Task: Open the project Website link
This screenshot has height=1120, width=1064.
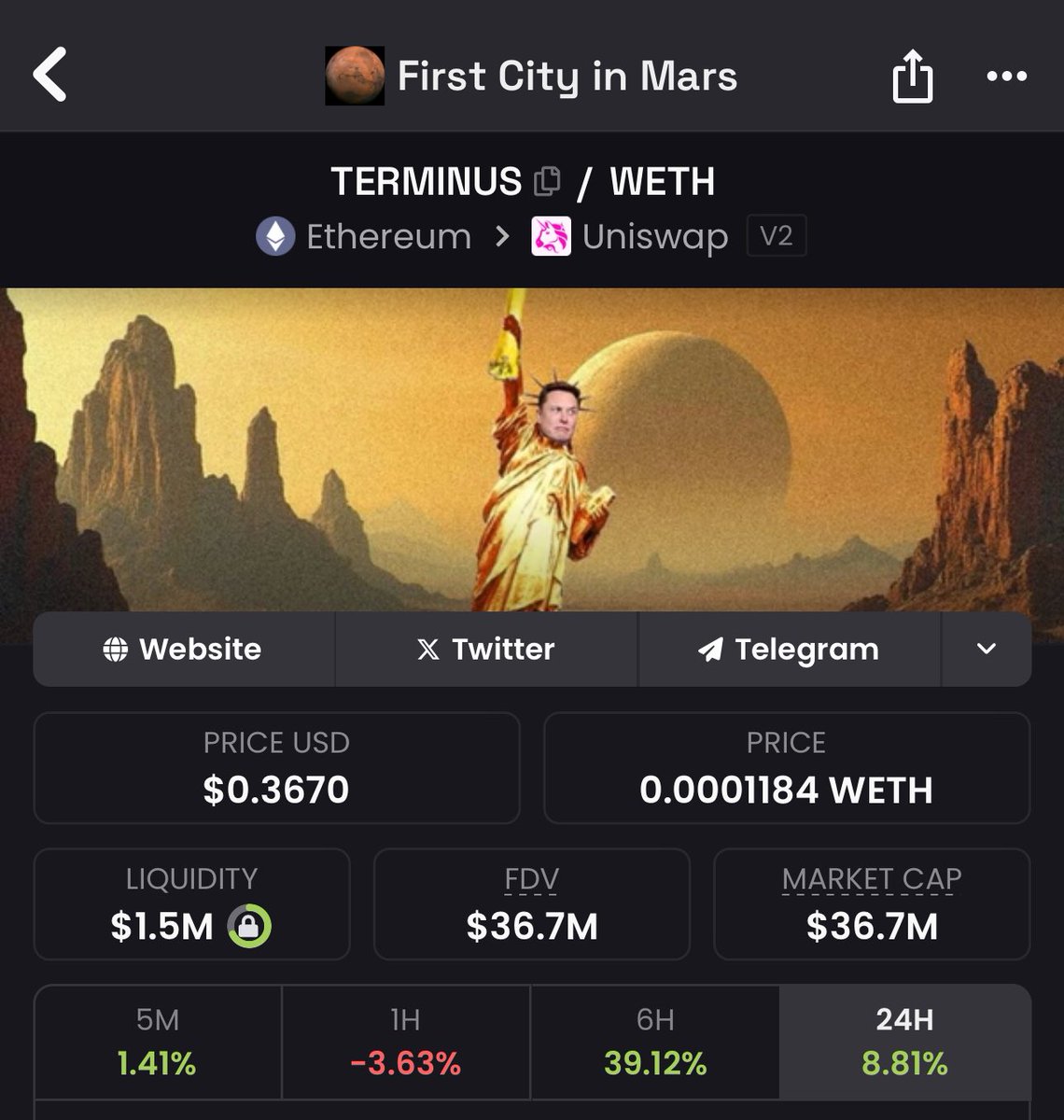Action: pyautogui.click(x=184, y=649)
